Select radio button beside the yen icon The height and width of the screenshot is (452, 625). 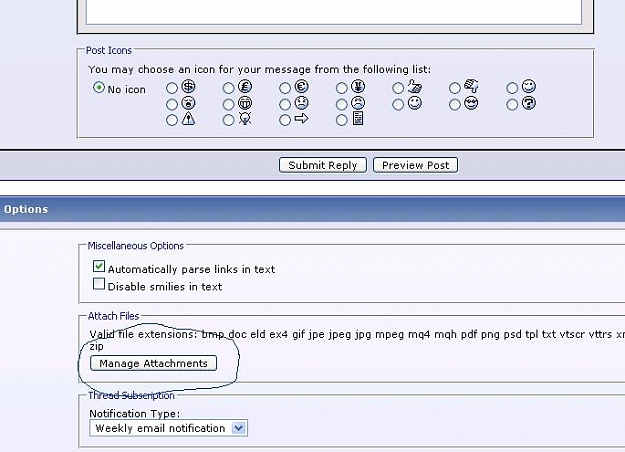342,88
